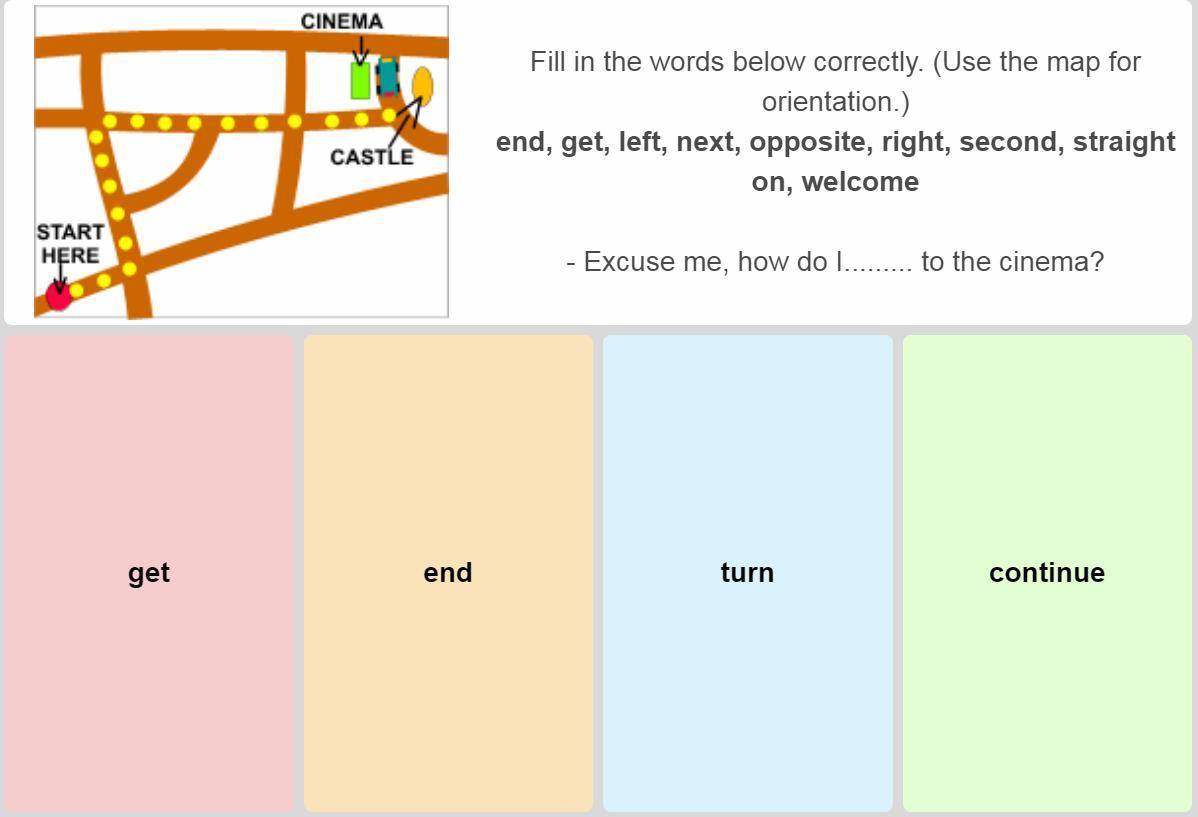Viewport: 1198px width, 817px height.
Task: Click the question asking about the cinema
Action: [x=834, y=262]
